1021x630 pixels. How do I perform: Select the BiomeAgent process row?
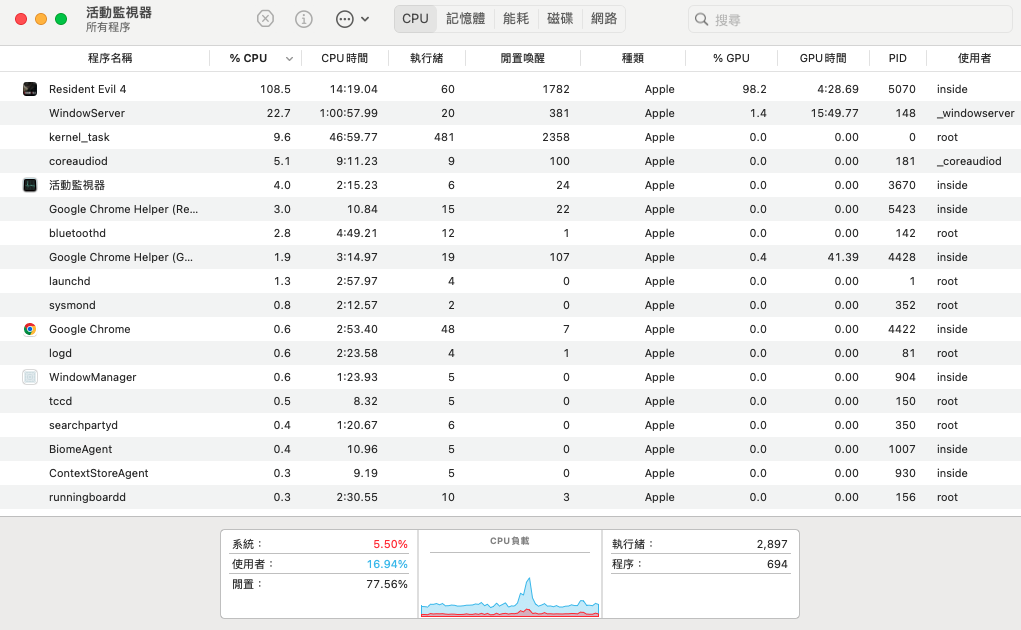(x=510, y=450)
